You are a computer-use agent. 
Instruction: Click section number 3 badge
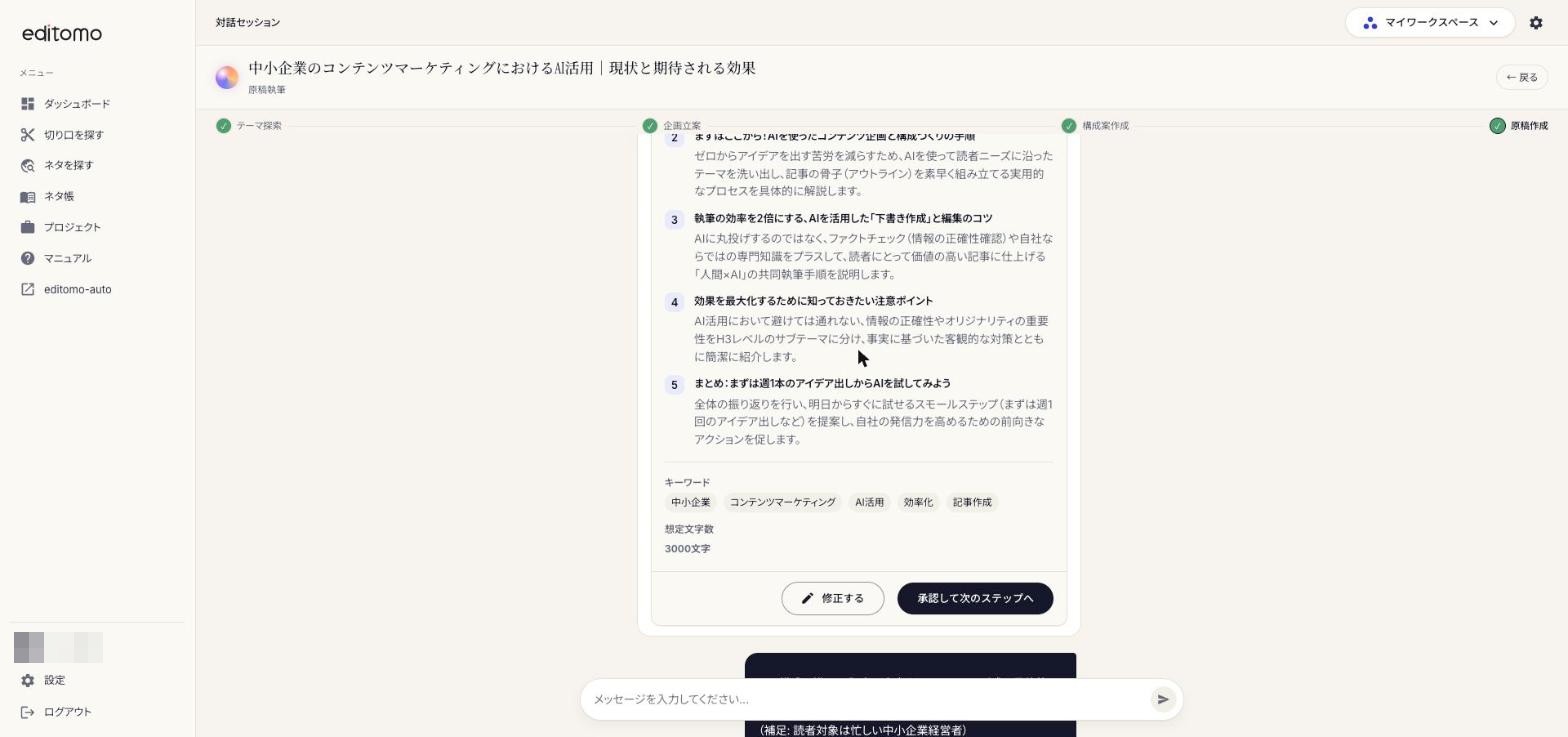[674, 220]
